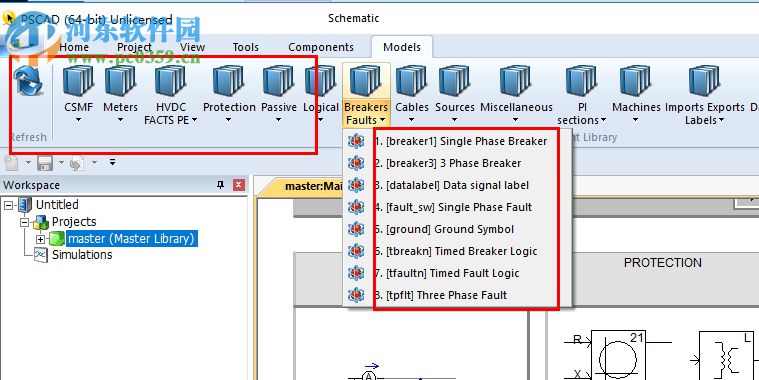Image resolution: width=759 pixels, height=380 pixels.
Task: Open the Sources models library icon
Action: [x=454, y=81]
